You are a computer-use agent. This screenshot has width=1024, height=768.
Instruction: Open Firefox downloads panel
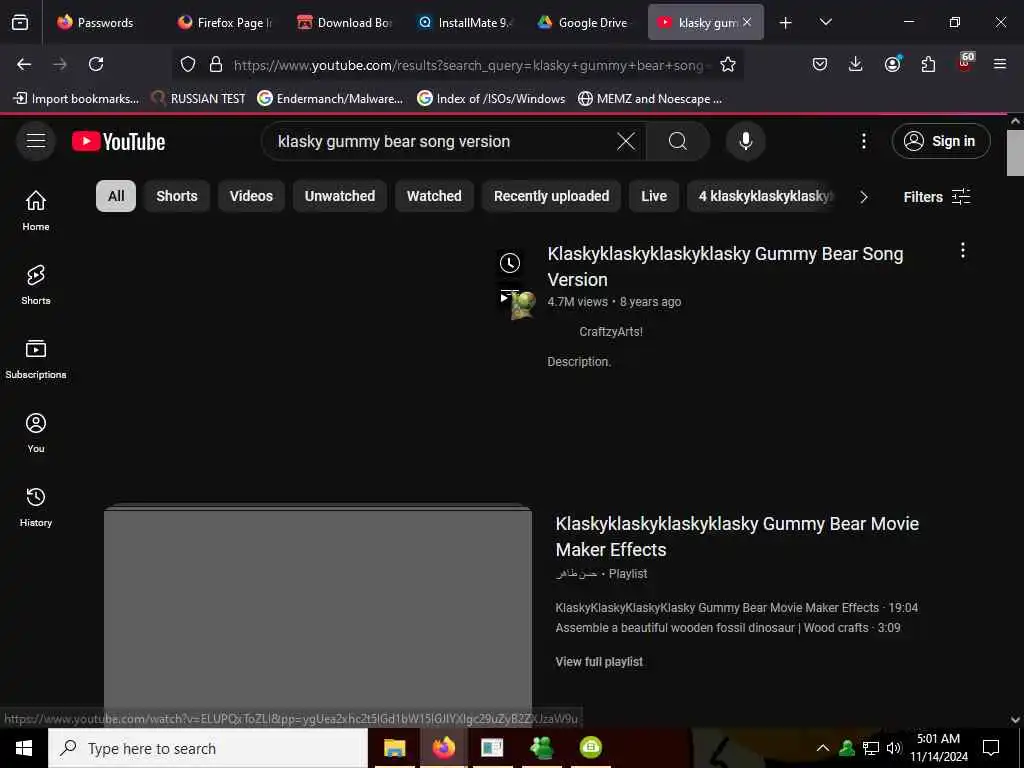pyautogui.click(x=856, y=64)
